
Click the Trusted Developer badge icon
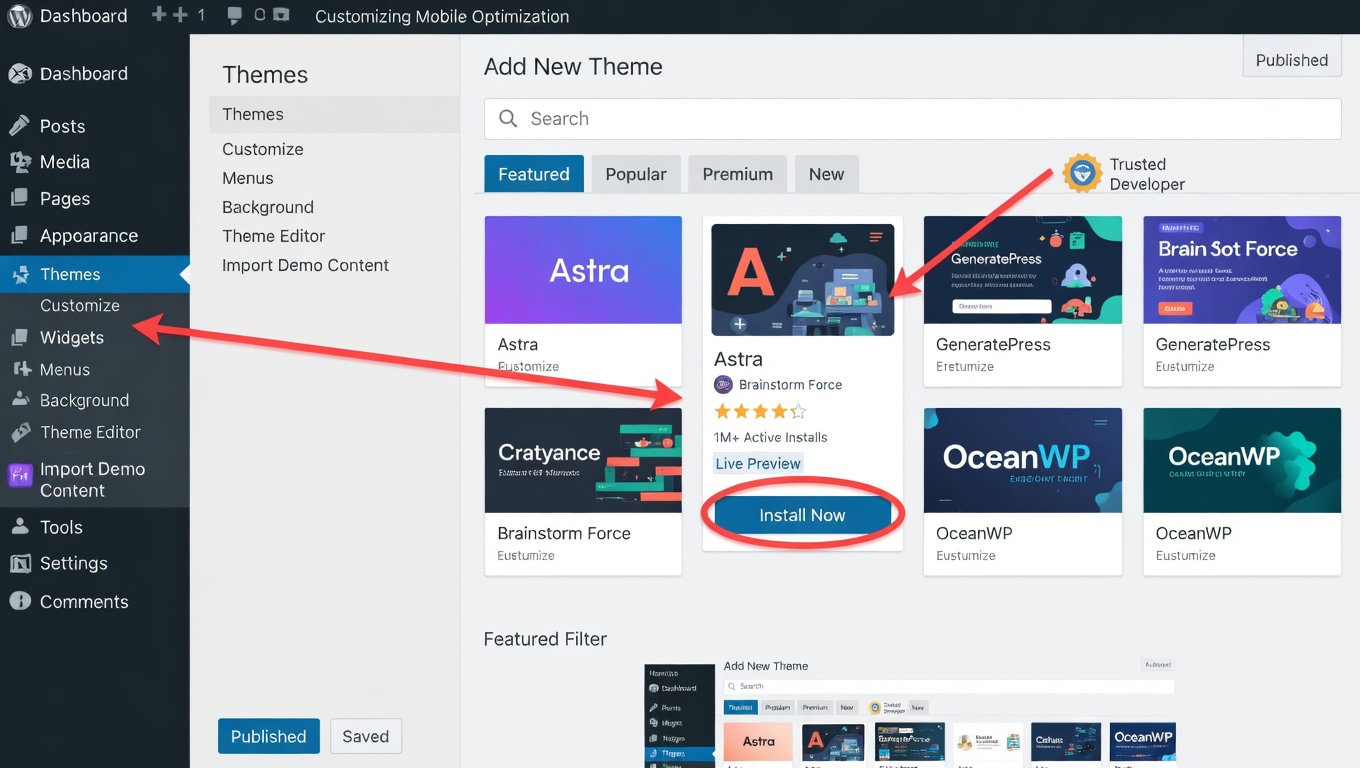tap(1081, 173)
